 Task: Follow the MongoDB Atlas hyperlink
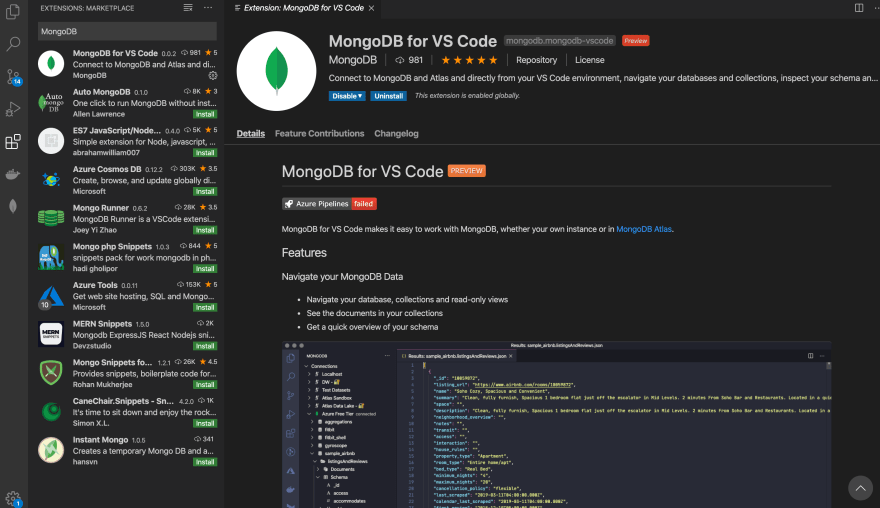[644, 229]
